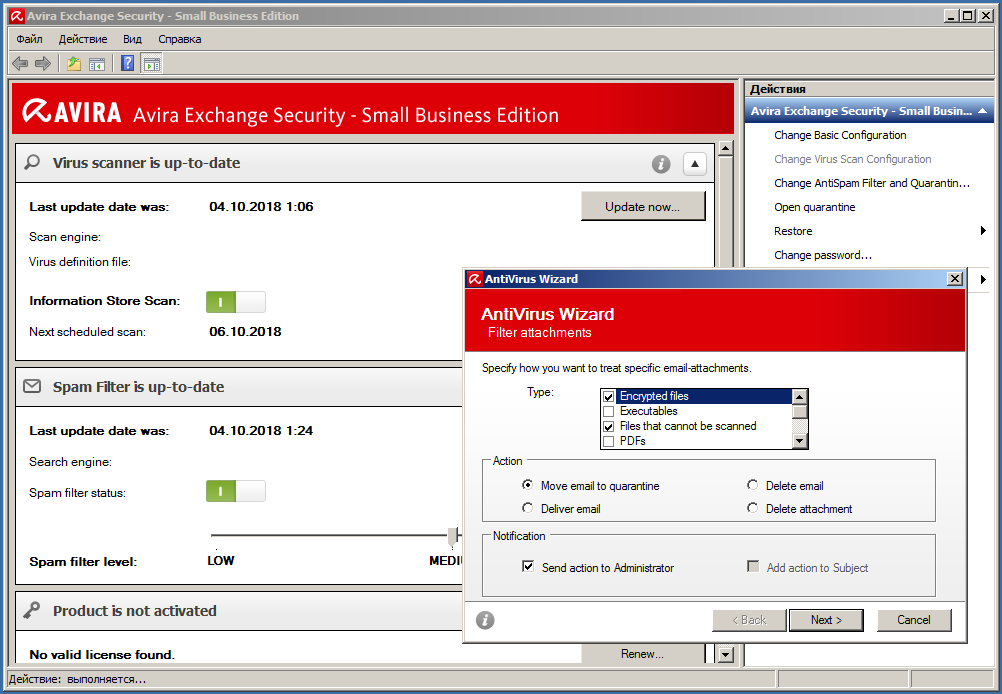Image resolution: width=1002 pixels, height=694 pixels.
Task: Click the AVIRA logo in red banner
Action: pyautogui.click(x=72, y=111)
